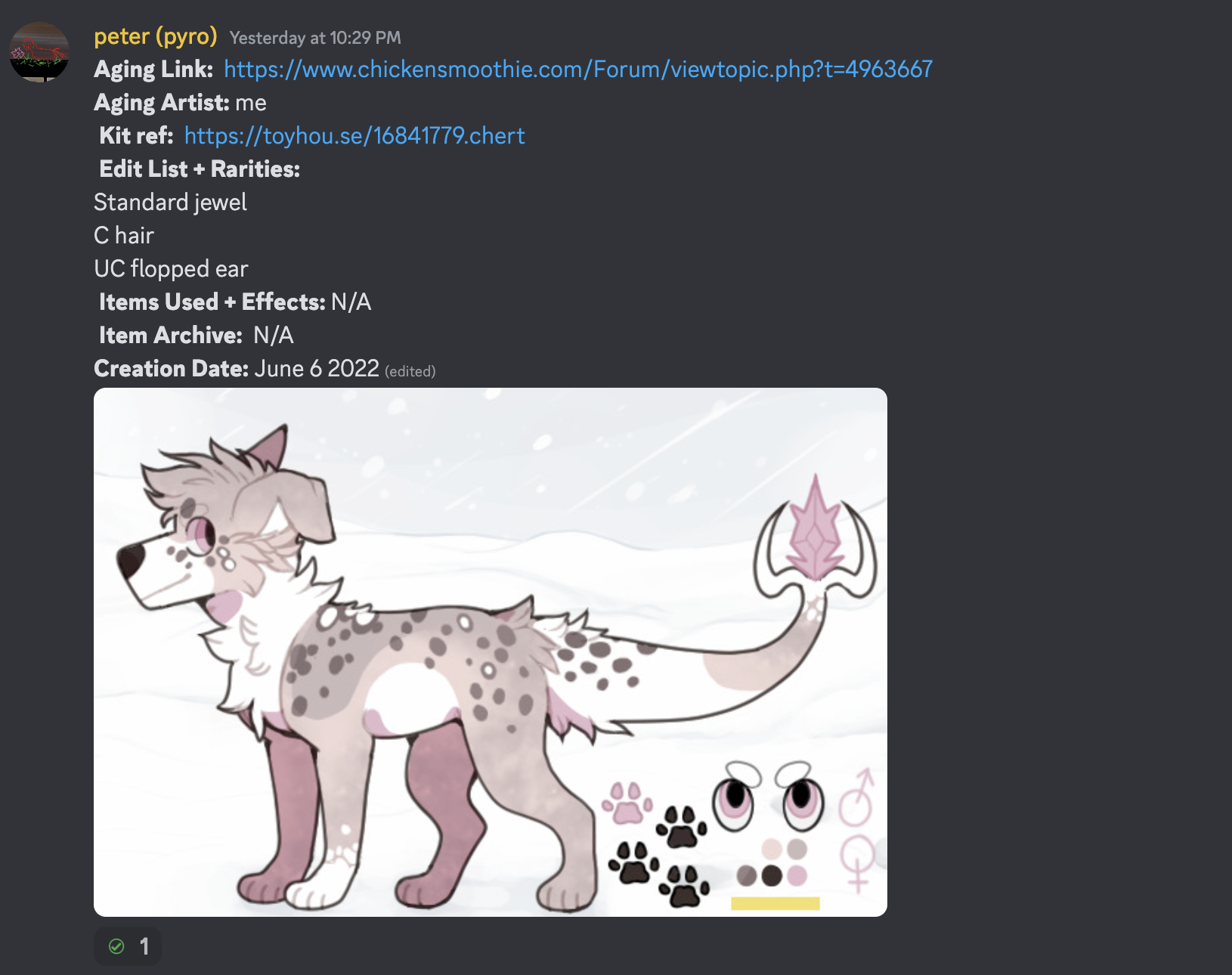Click the pink female symbol in the artwork
Screen dimensions: 1232x975
tap(857, 863)
